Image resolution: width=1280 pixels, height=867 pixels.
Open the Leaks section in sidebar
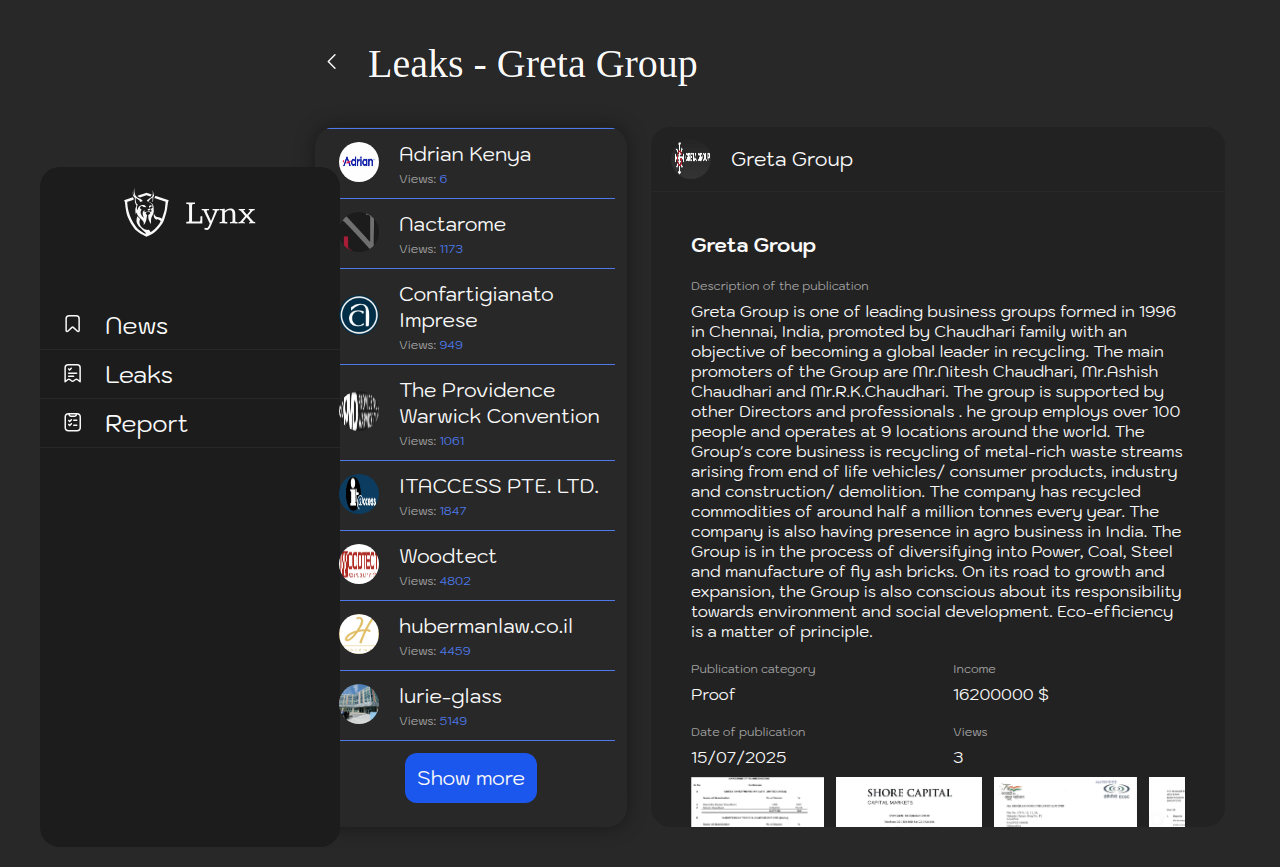tap(190, 374)
